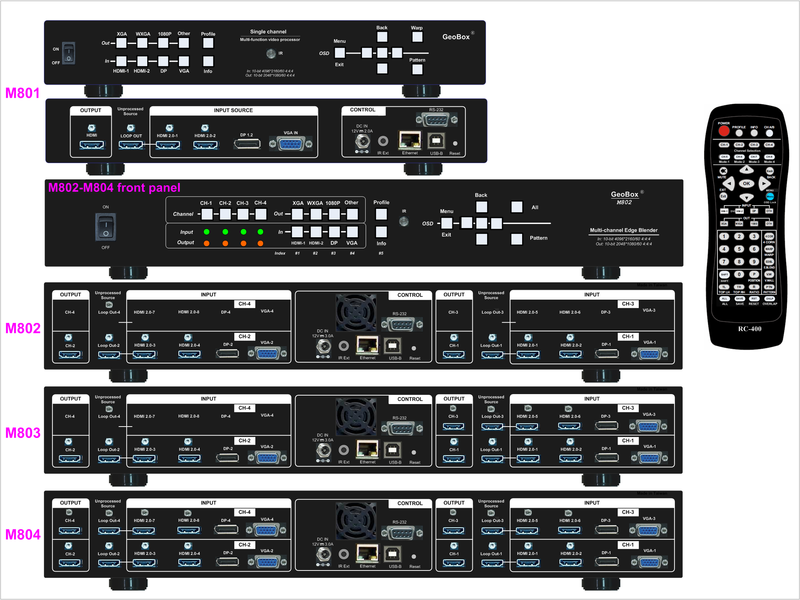
Task: Click the red POWER button on the remote
Action: point(724,131)
